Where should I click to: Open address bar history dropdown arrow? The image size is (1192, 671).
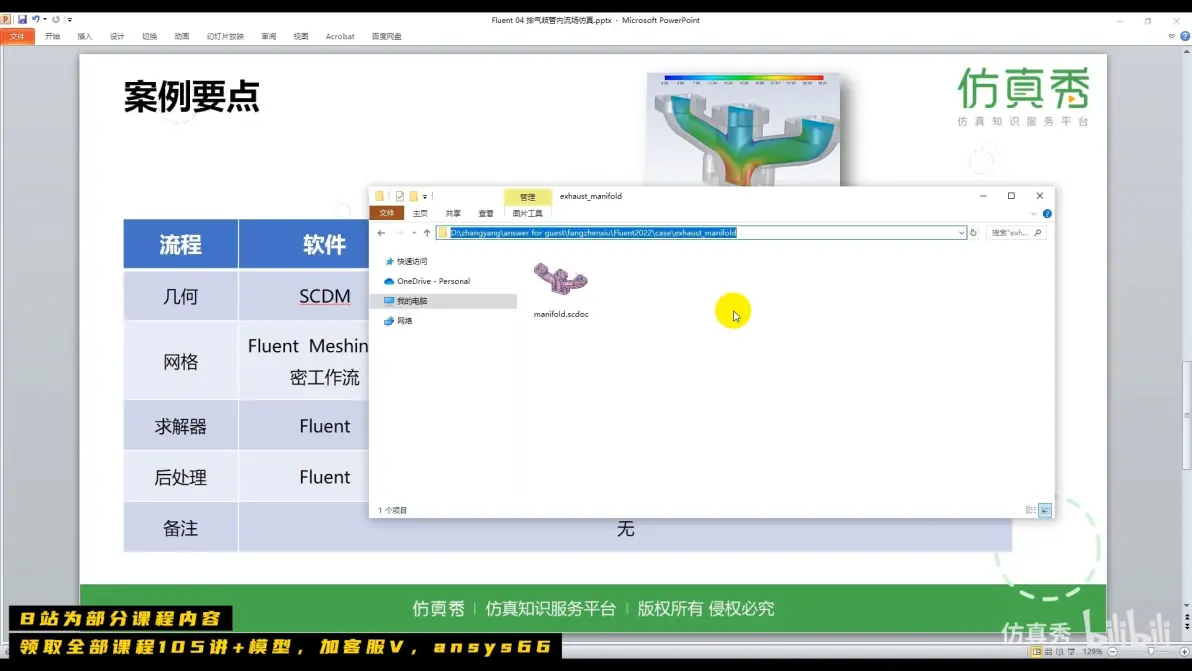pos(961,233)
